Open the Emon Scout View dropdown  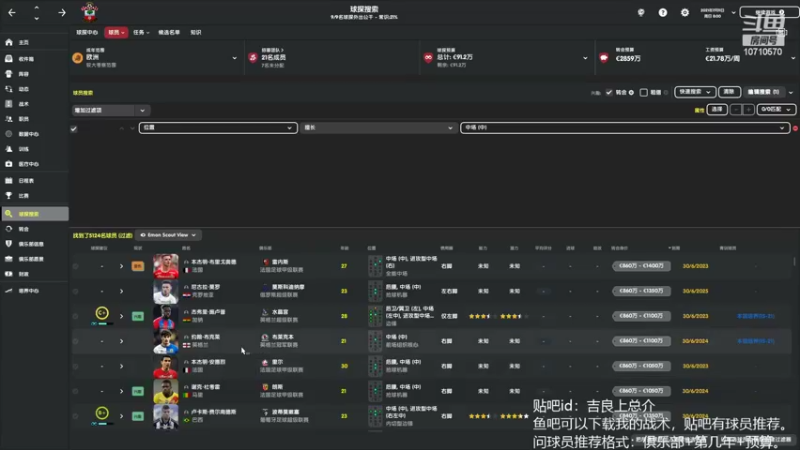168,235
